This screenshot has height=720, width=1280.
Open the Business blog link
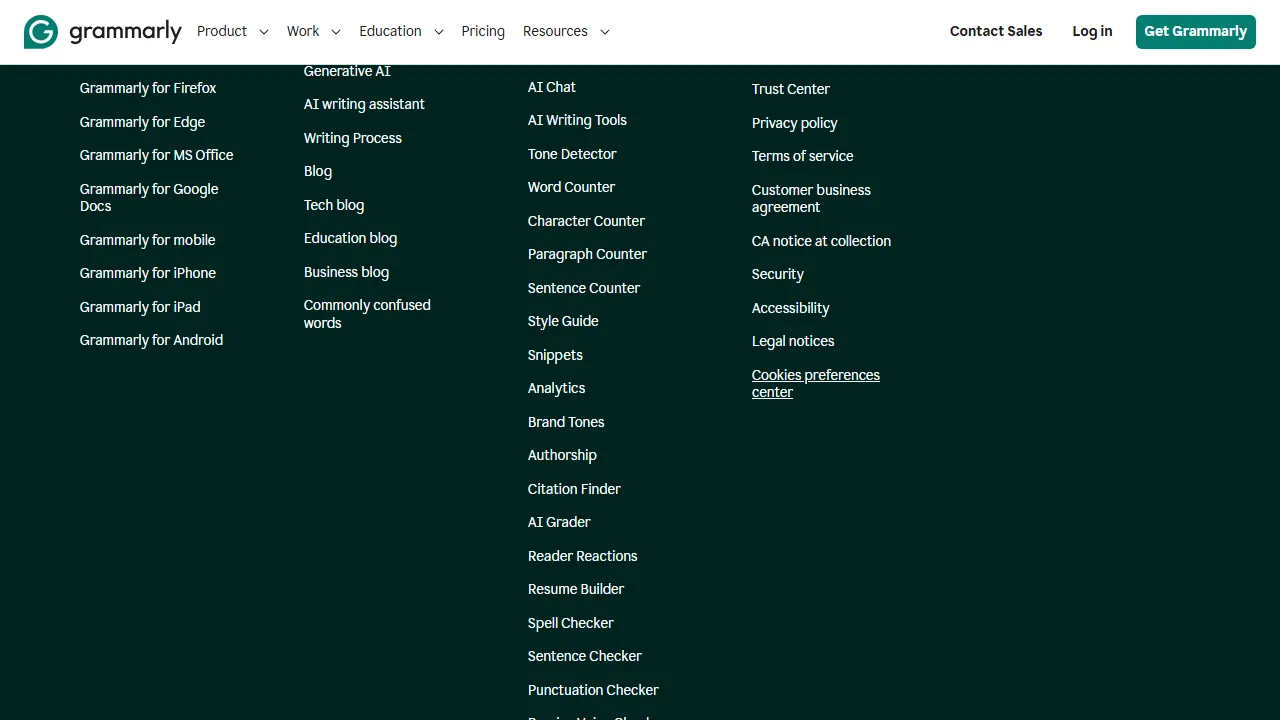tap(346, 272)
